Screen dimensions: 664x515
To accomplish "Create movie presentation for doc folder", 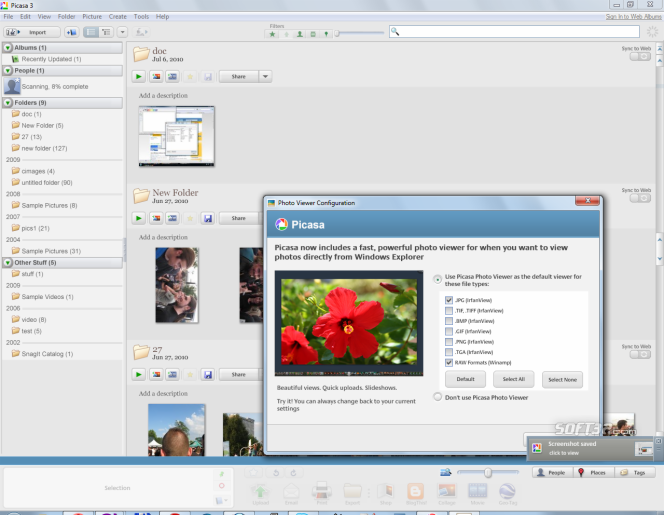I will [x=172, y=77].
